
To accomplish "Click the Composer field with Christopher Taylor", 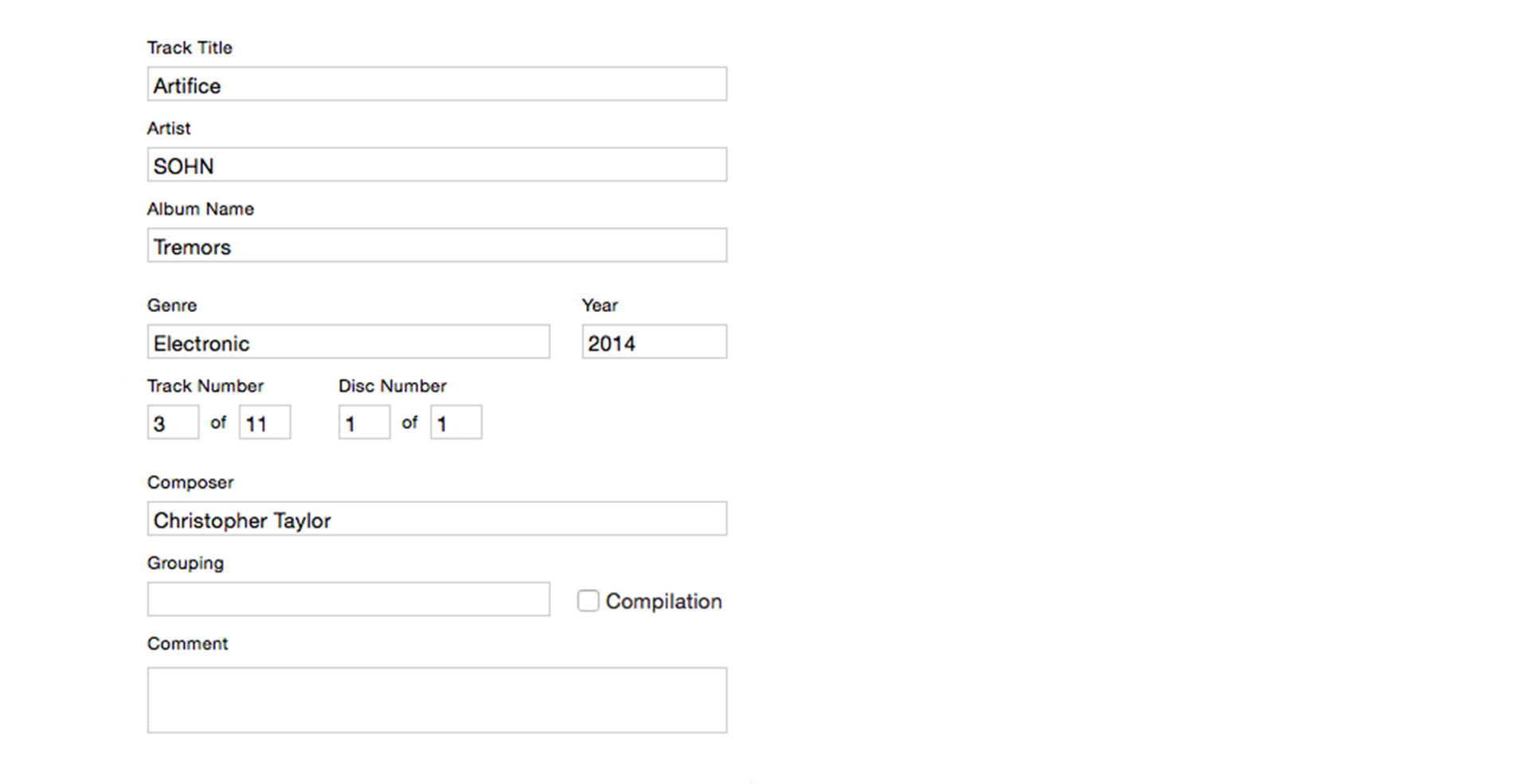I will coord(436,519).
